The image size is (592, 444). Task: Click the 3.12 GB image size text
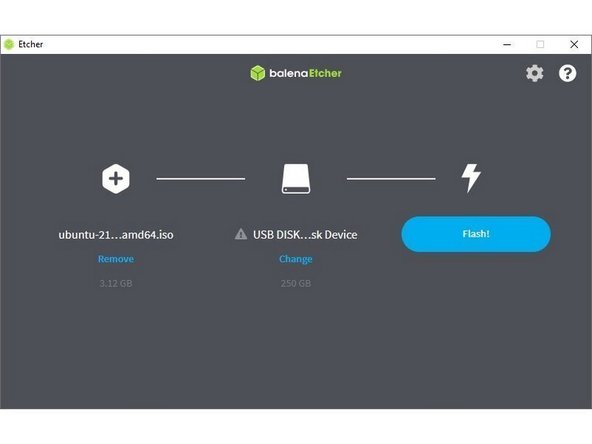point(116,283)
